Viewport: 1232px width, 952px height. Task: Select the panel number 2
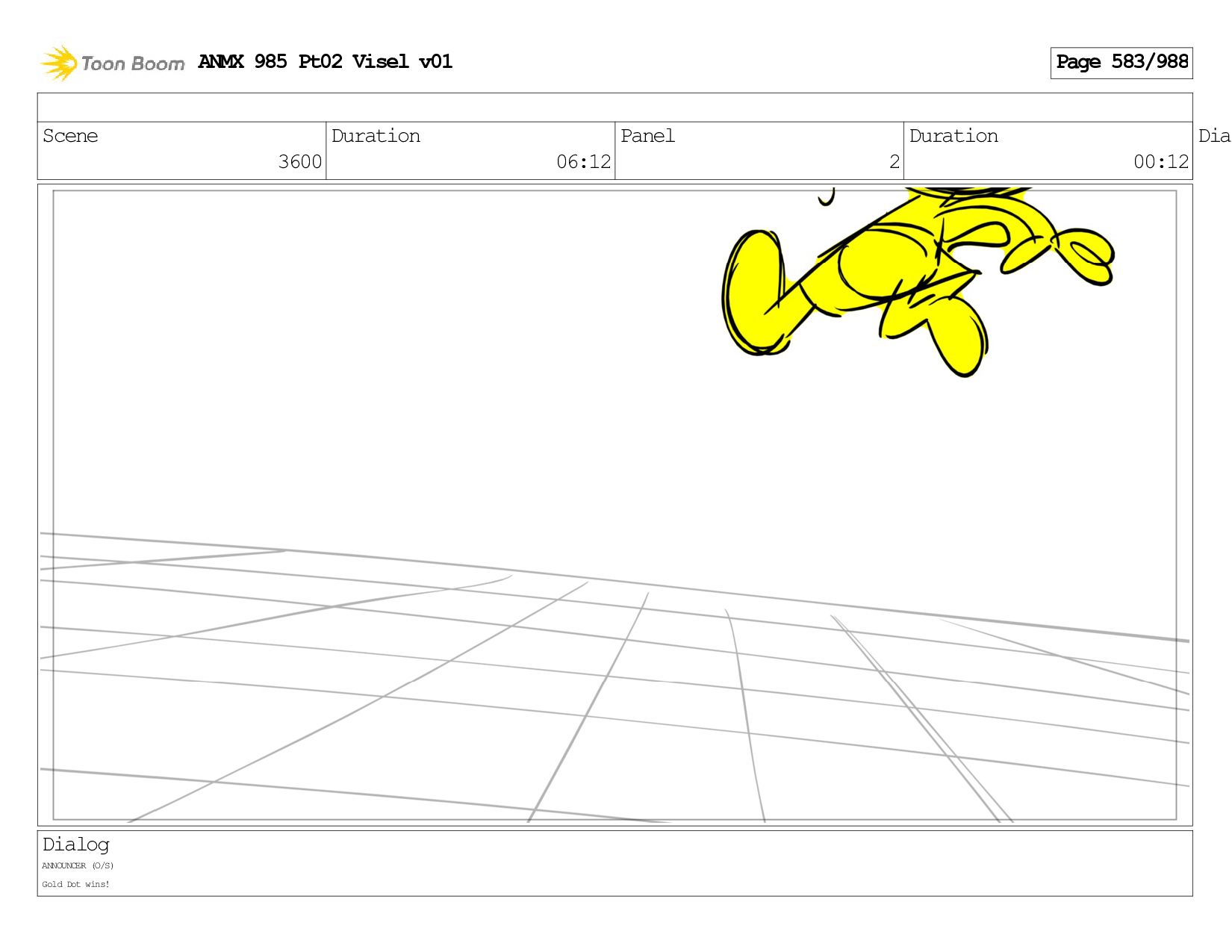coord(895,161)
